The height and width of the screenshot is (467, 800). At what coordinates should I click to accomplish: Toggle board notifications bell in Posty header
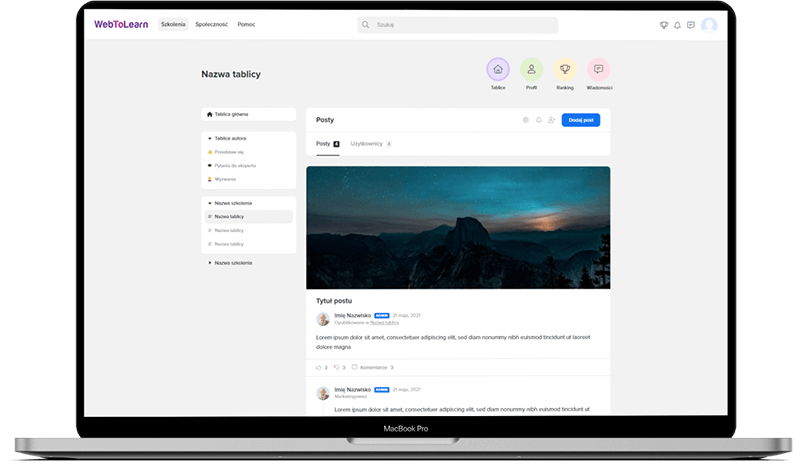[x=539, y=120]
